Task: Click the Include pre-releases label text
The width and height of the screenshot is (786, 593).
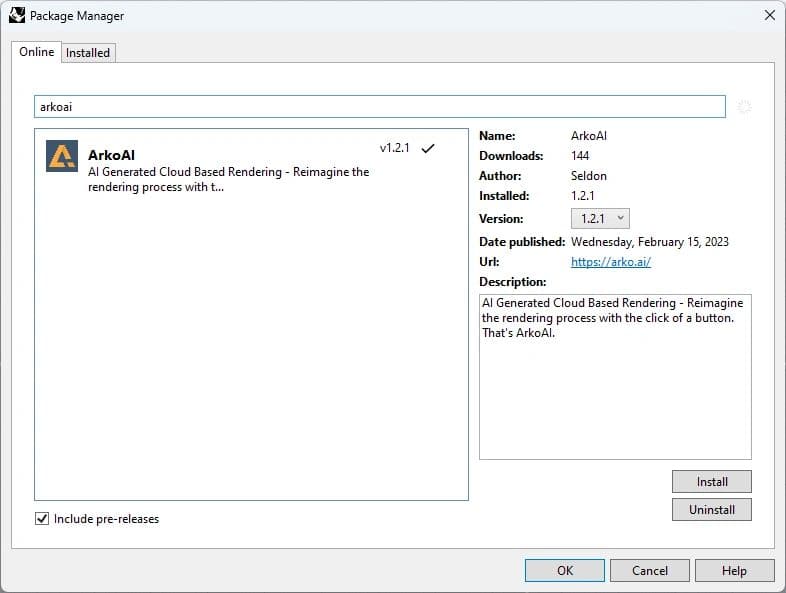Action: (x=106, y=519)
